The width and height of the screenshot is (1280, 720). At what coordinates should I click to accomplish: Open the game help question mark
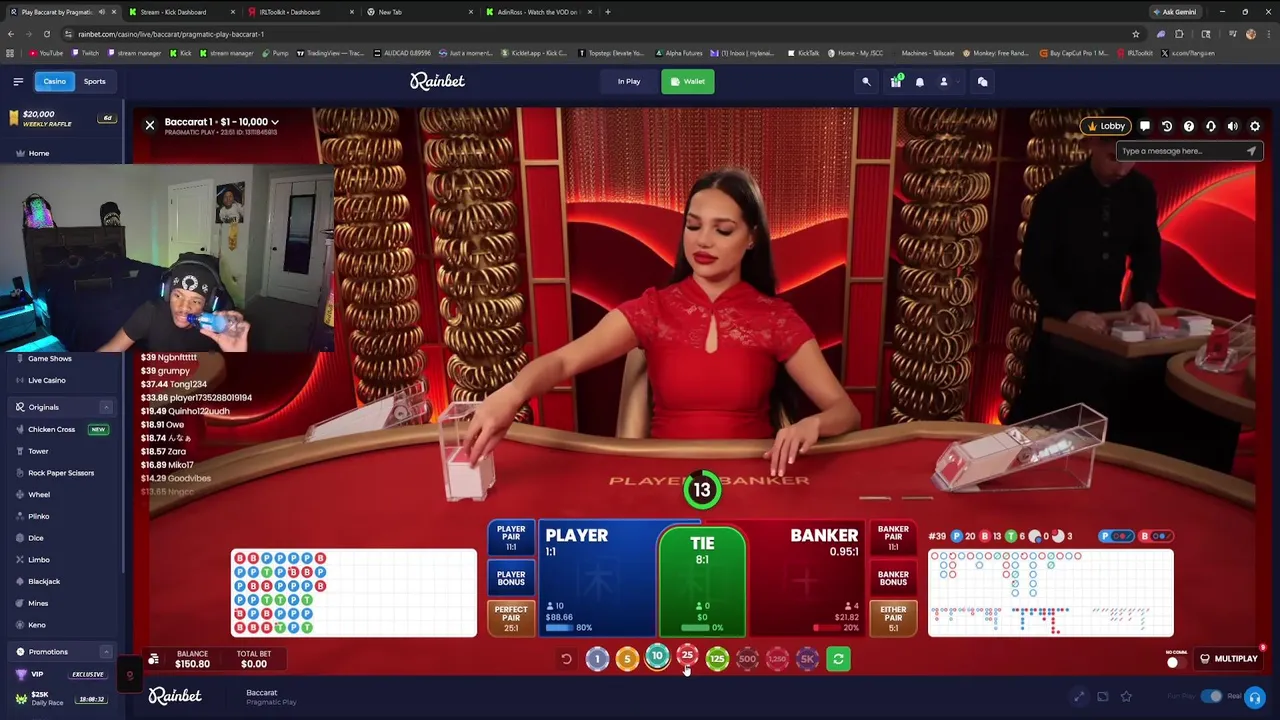[x=1189, y=127]
